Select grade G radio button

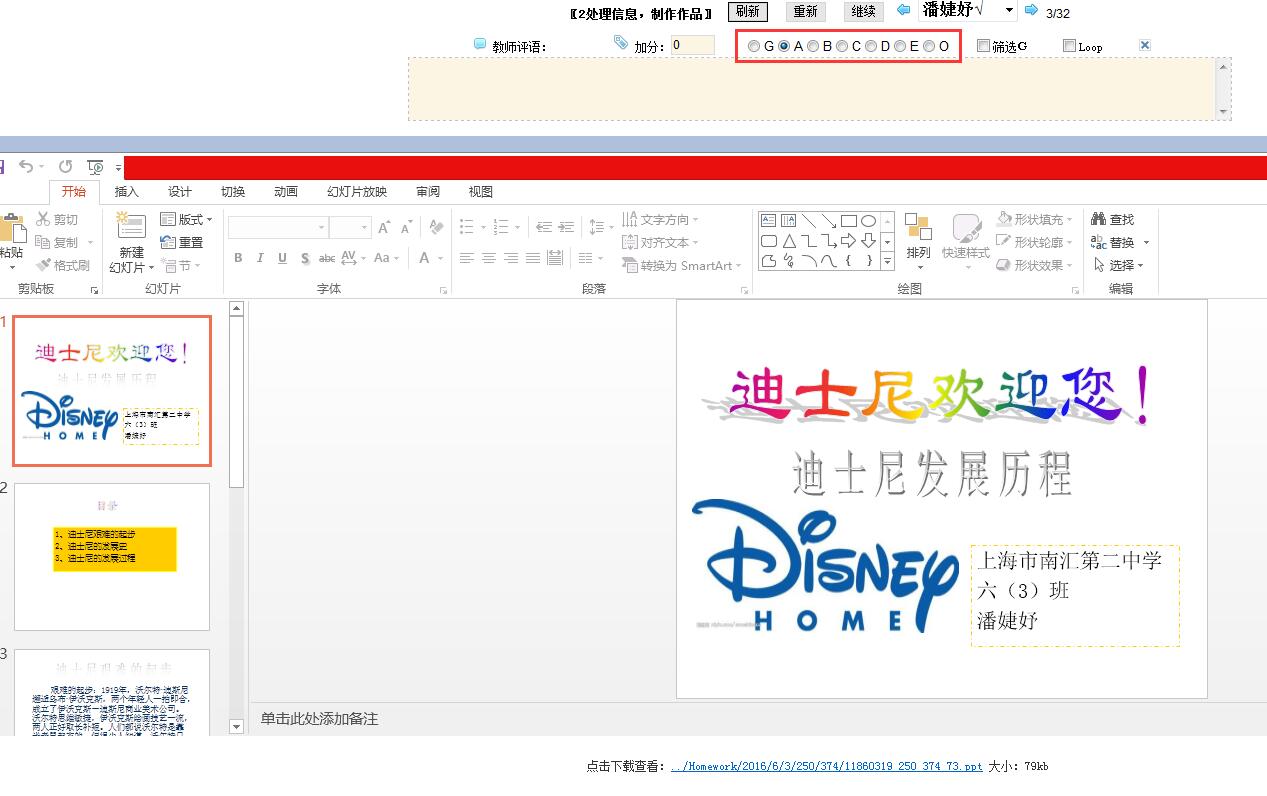click(x=754, y=46)
